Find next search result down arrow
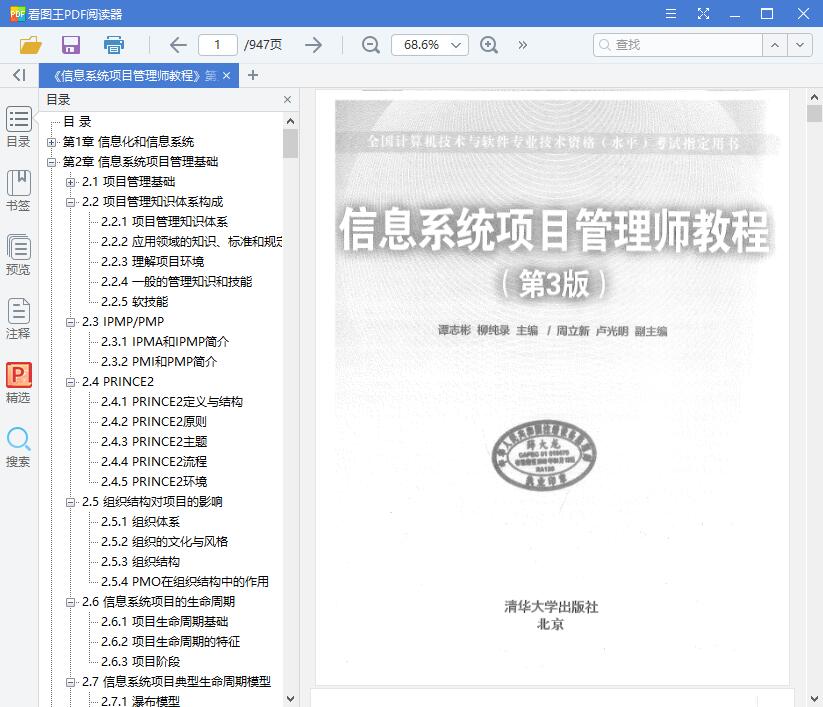 [x=800, y=45]
